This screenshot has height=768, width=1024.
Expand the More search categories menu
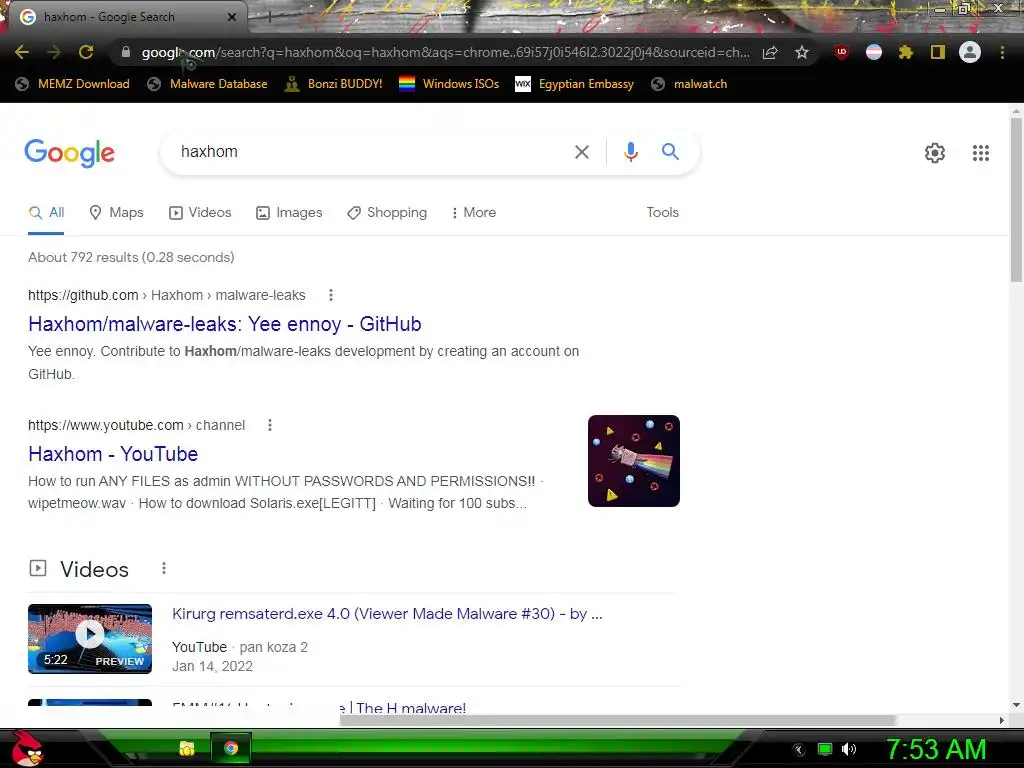[473, 213]
